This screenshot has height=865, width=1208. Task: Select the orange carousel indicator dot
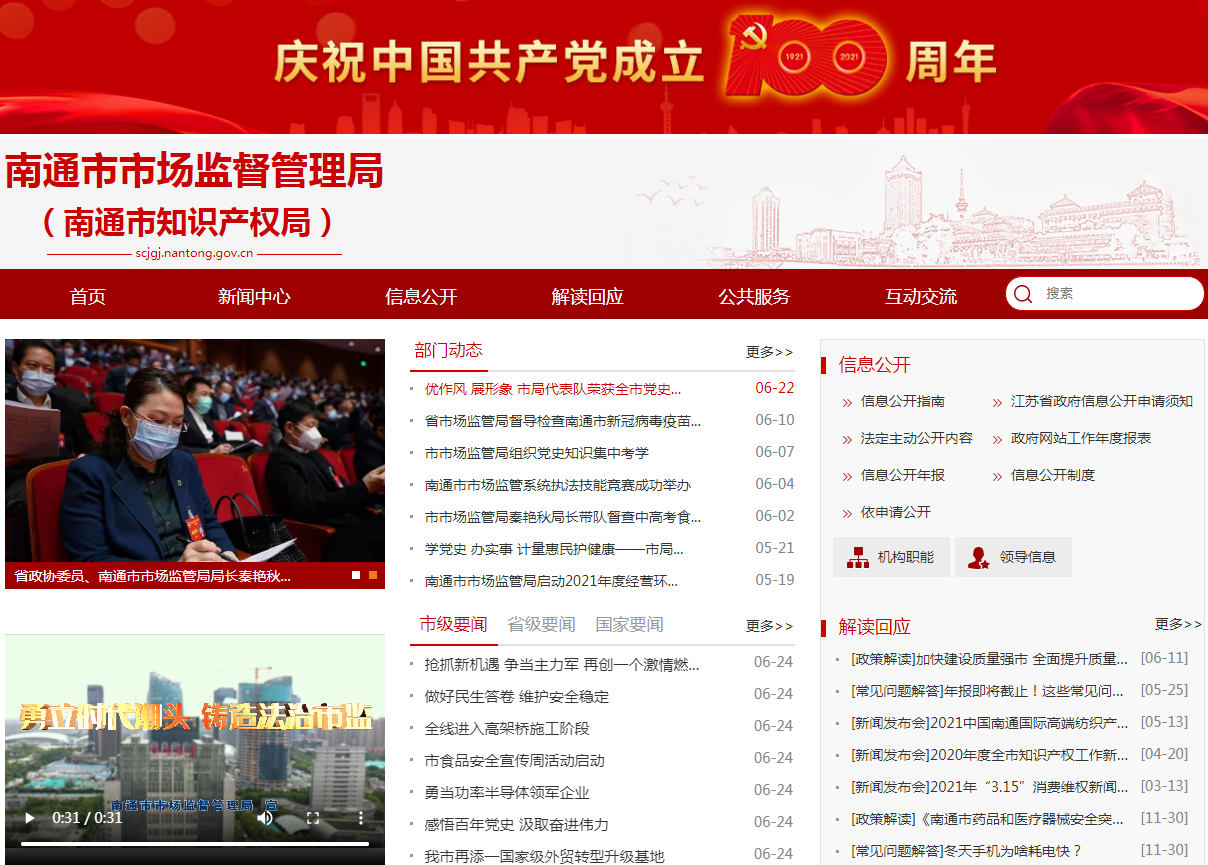click(373, 575)
